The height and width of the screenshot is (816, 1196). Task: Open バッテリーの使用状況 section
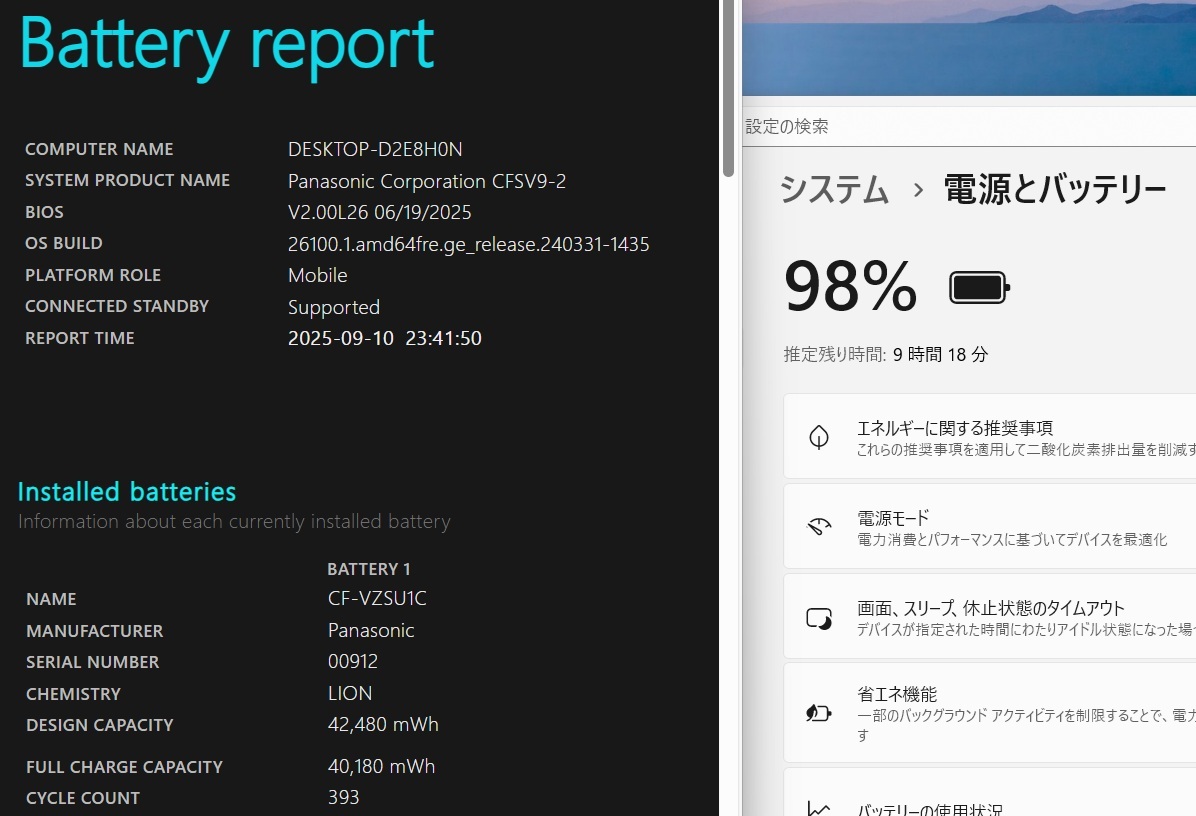[x=990, y=795]
